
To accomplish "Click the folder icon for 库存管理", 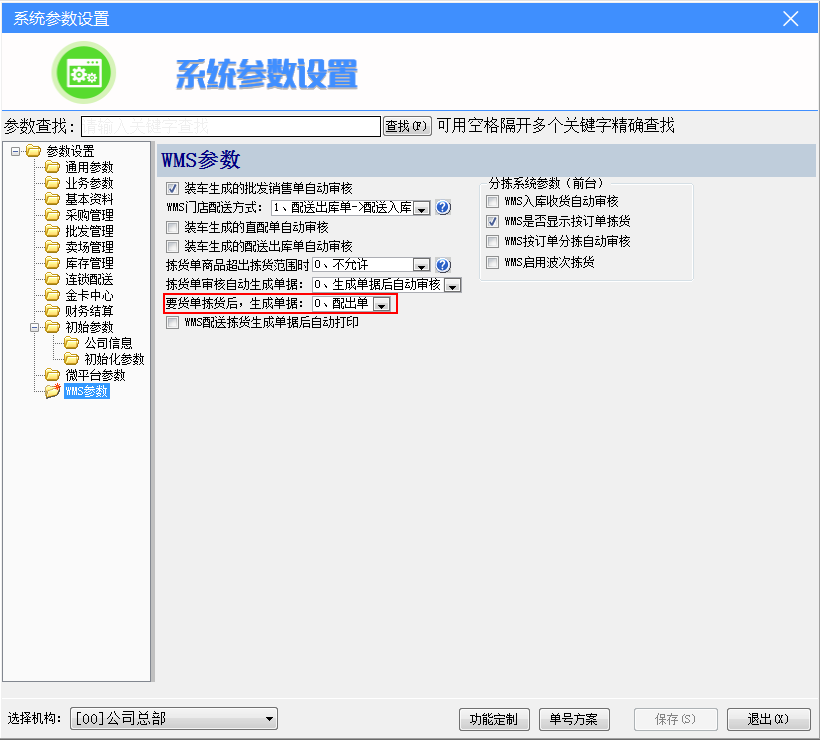I will (x=53, y=263).
